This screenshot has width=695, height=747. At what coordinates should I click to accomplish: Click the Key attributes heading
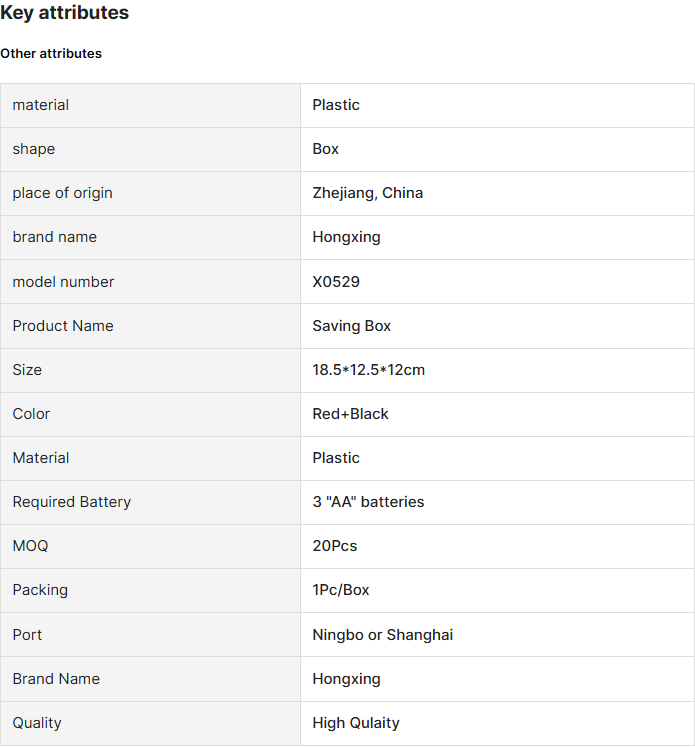(x=64, y=13)
